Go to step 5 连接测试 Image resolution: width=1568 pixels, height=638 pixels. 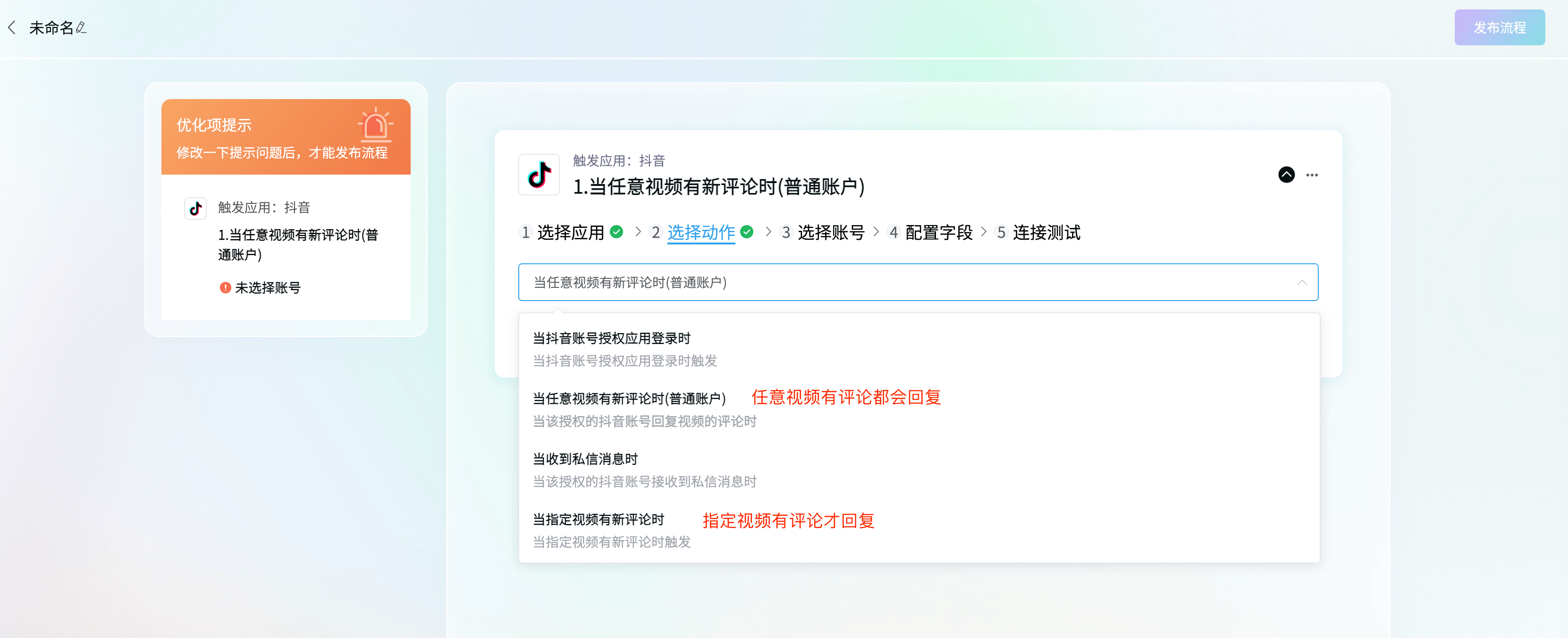tap(1046, 232)
